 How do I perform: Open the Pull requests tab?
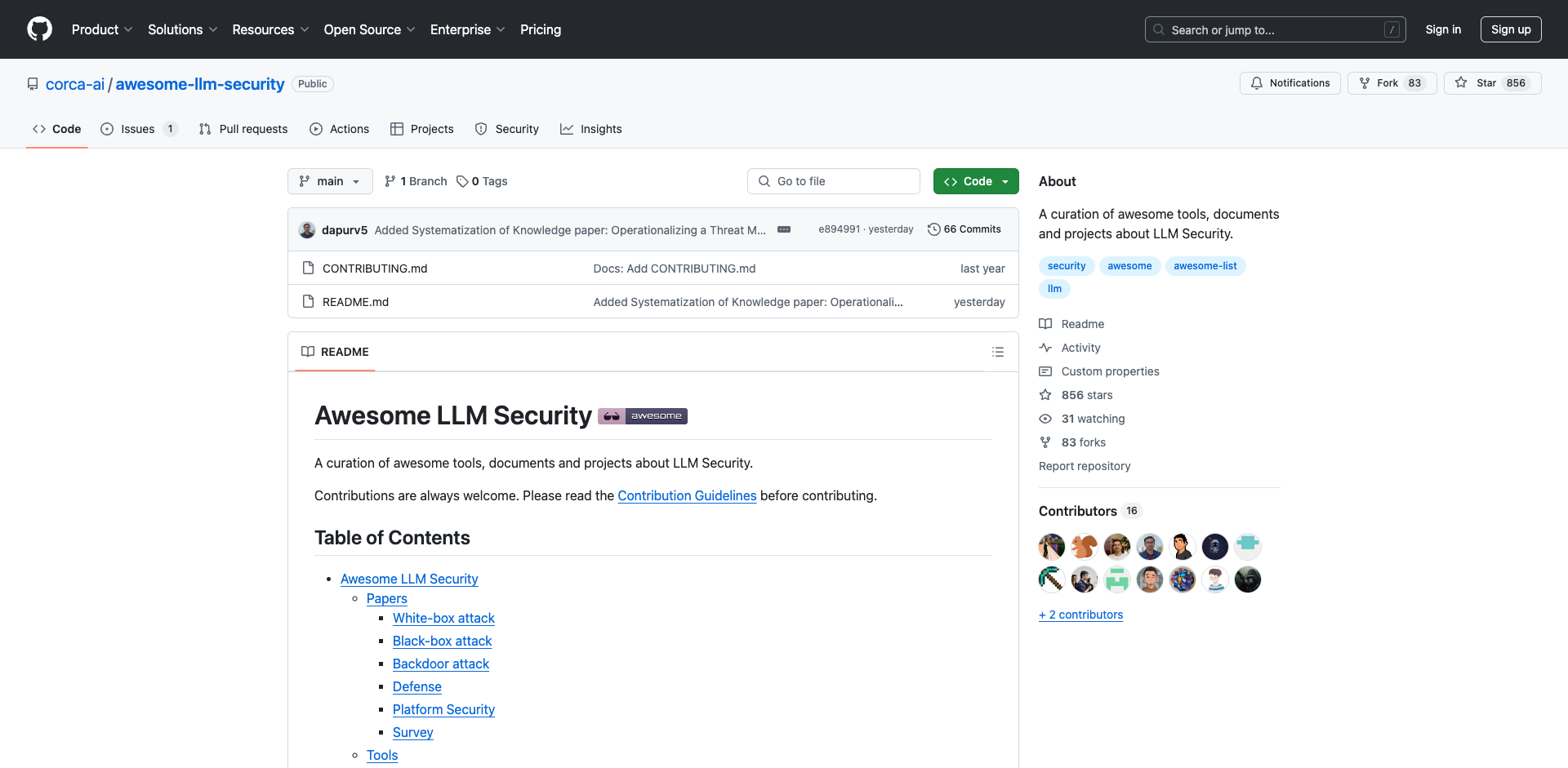(x=243, y=129)
